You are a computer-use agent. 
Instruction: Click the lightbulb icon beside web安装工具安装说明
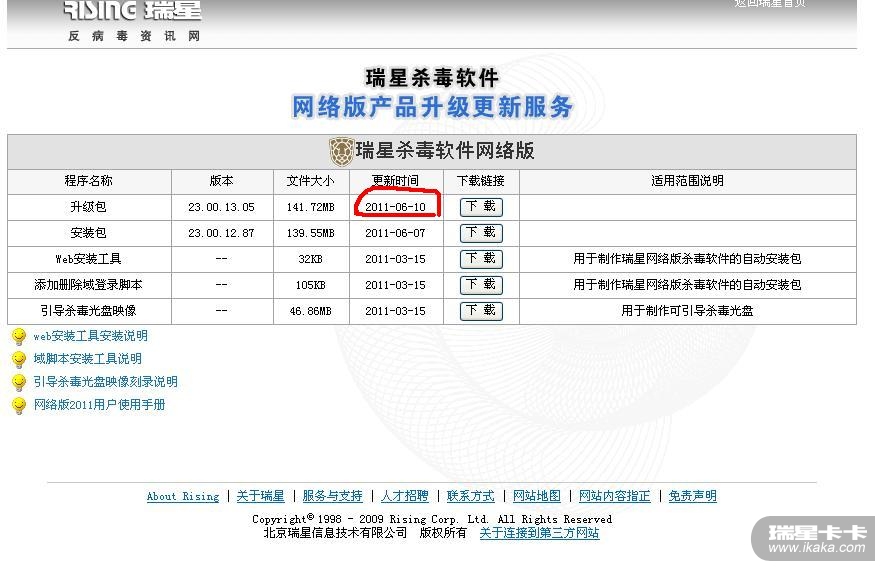[19, 336]
